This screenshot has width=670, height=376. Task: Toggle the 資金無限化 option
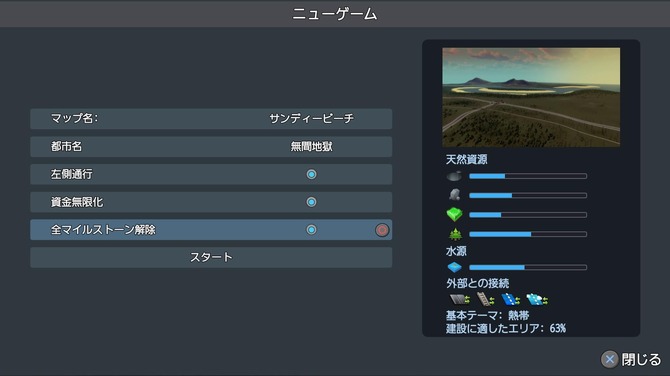(311, 202)
